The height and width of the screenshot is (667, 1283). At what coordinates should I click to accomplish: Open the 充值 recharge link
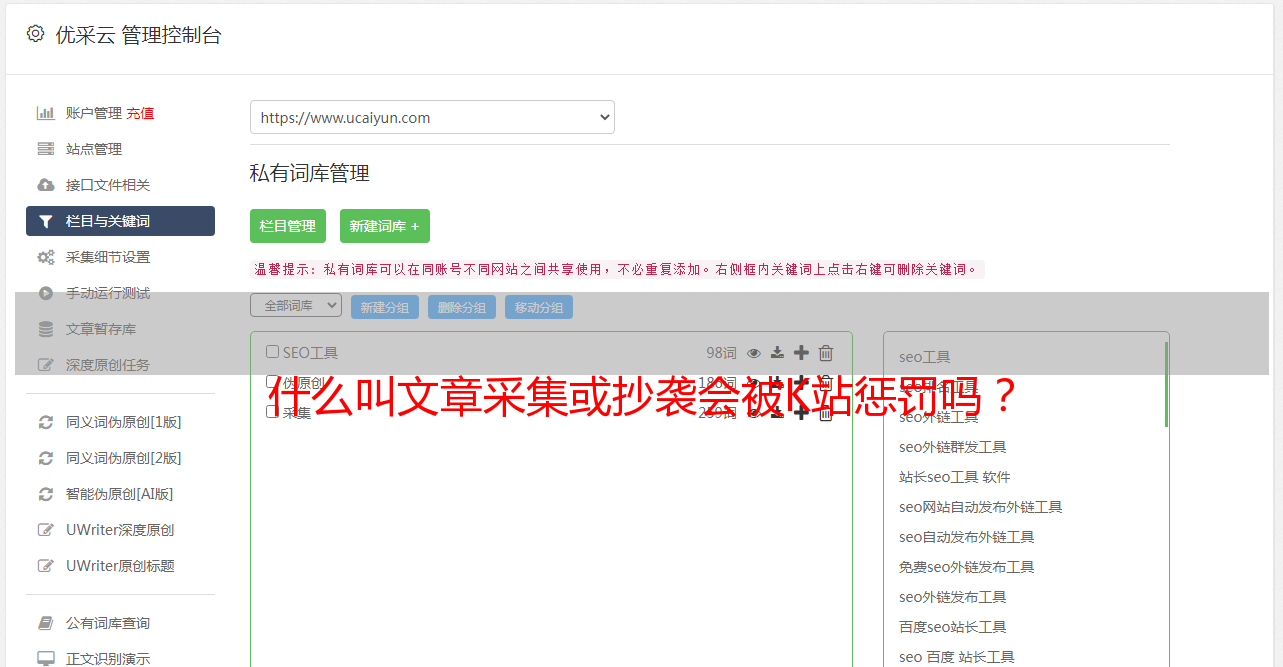click(140, 113)
